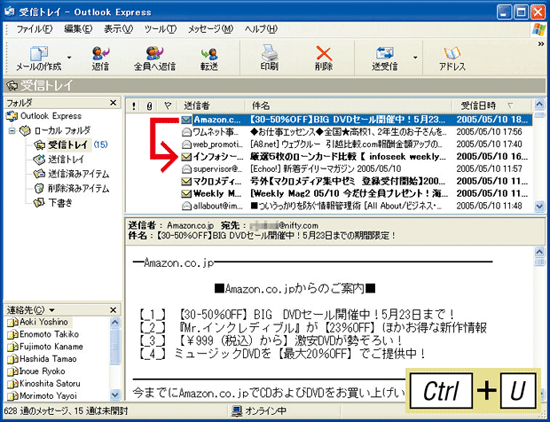Select the 送信済みアイテム folder
Screen dimensions: 550x422
point(71,174)
